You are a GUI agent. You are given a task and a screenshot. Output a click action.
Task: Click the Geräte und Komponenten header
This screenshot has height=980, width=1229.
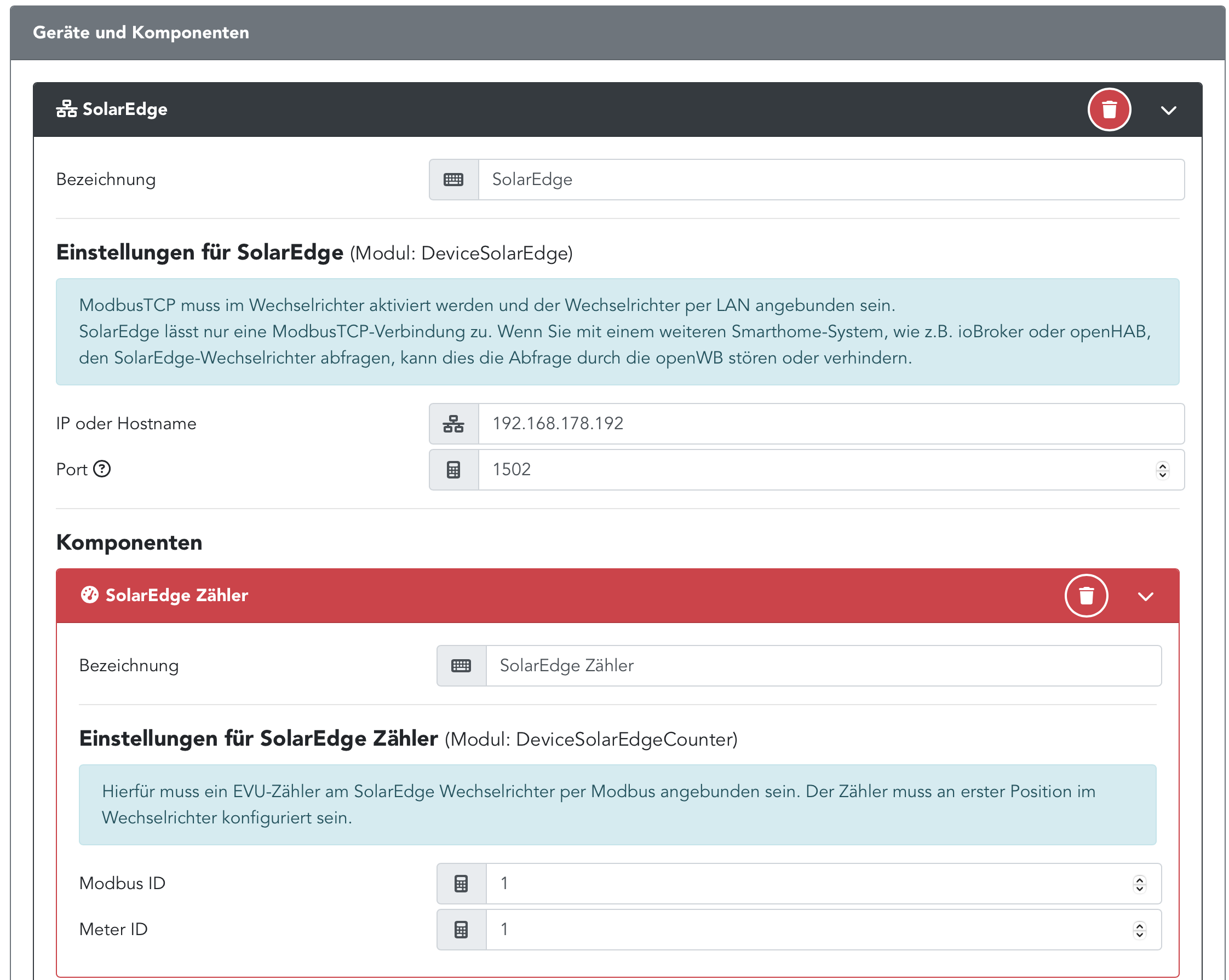coord(141,32)
